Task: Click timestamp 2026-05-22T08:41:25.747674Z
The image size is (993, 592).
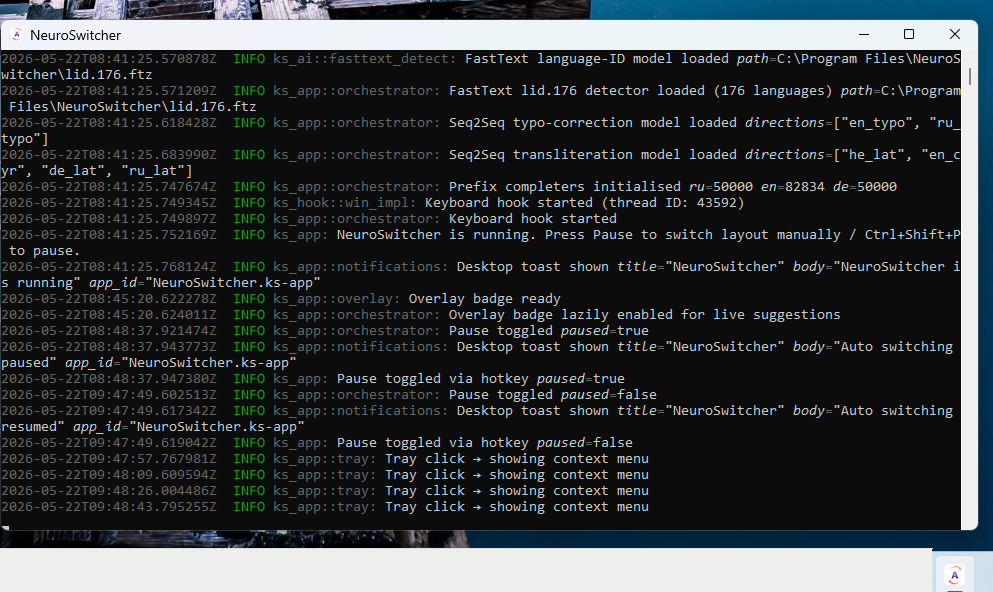Action: pyautogui.click(x=109, y=187)
